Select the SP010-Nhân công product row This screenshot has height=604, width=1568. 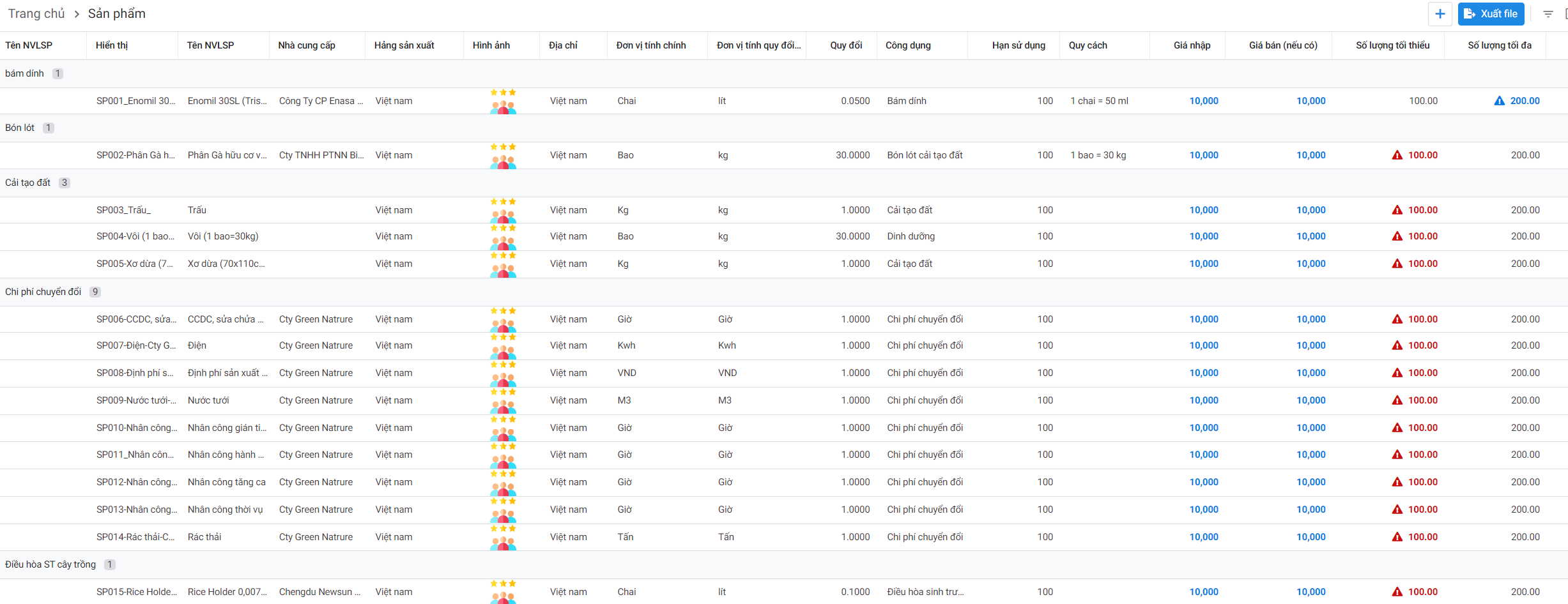[x=137, y=428]
